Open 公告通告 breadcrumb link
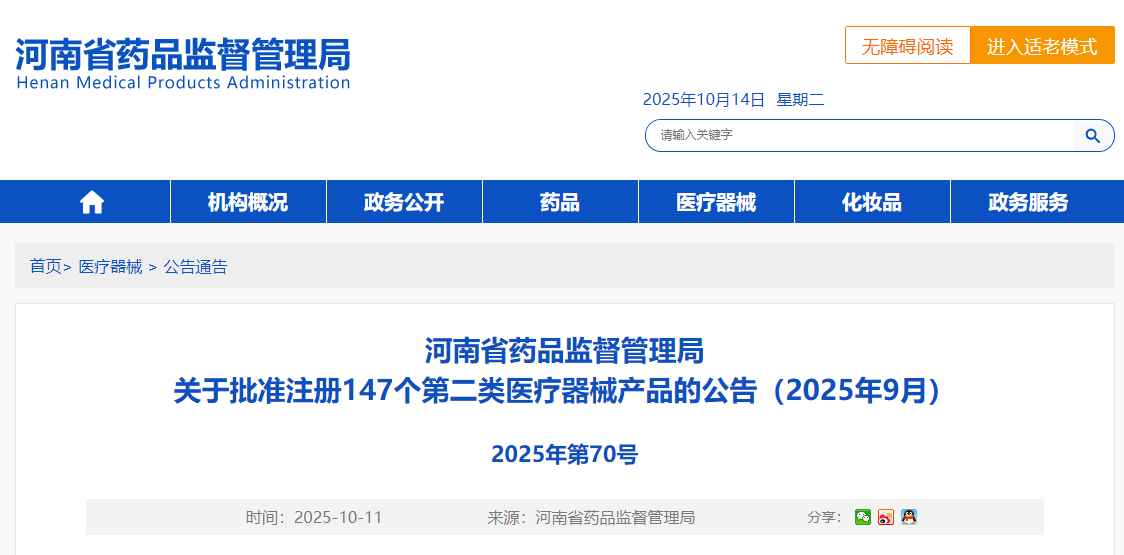The width and height of the screenshot is (1124, 555). click(x=196, y=267)
